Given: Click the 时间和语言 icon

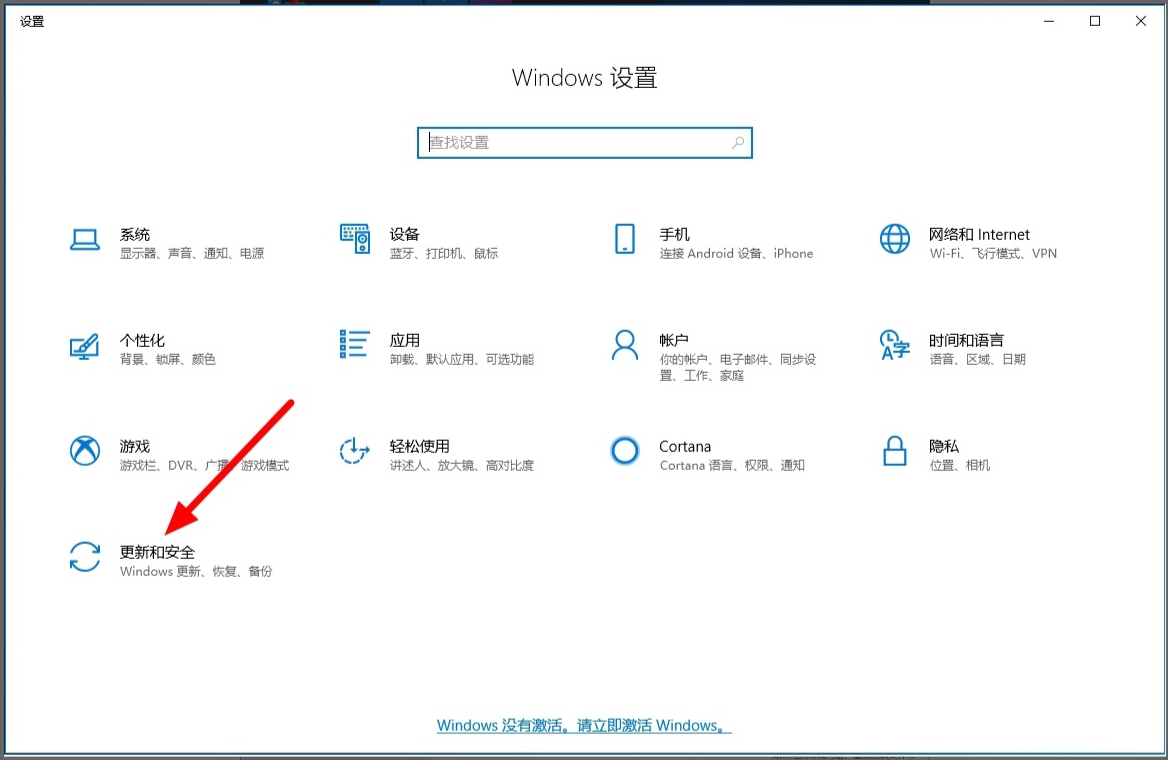Looking at the screenshot, I should tap(893, 346).
